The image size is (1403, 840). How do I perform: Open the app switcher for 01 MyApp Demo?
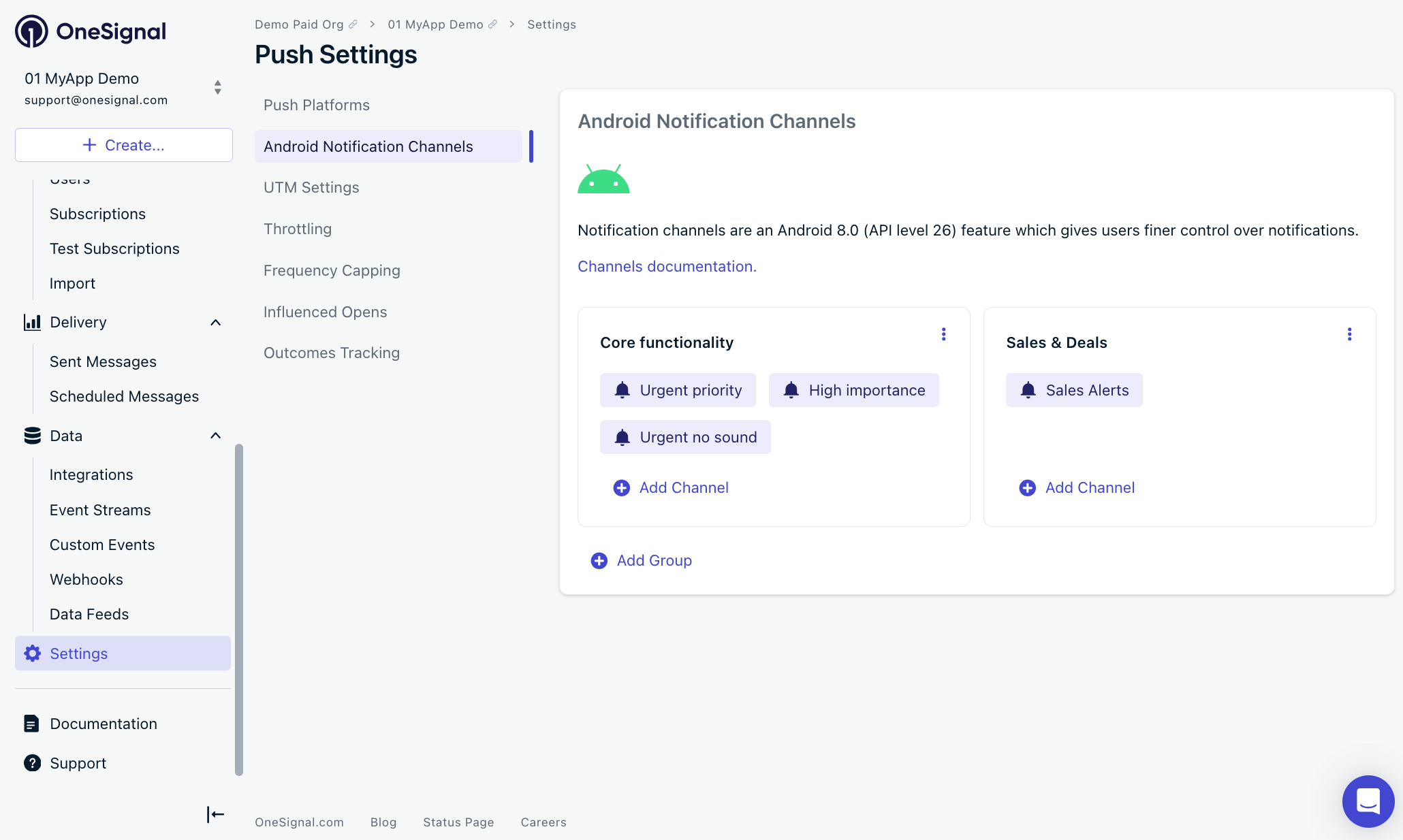[x=217, y=88]
